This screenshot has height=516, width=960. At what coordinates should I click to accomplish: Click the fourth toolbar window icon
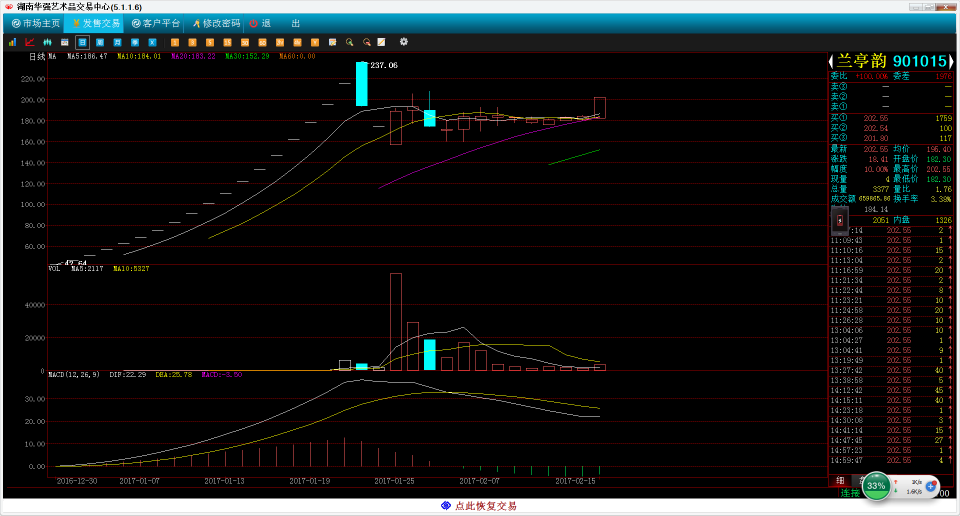tap(64, 42)
